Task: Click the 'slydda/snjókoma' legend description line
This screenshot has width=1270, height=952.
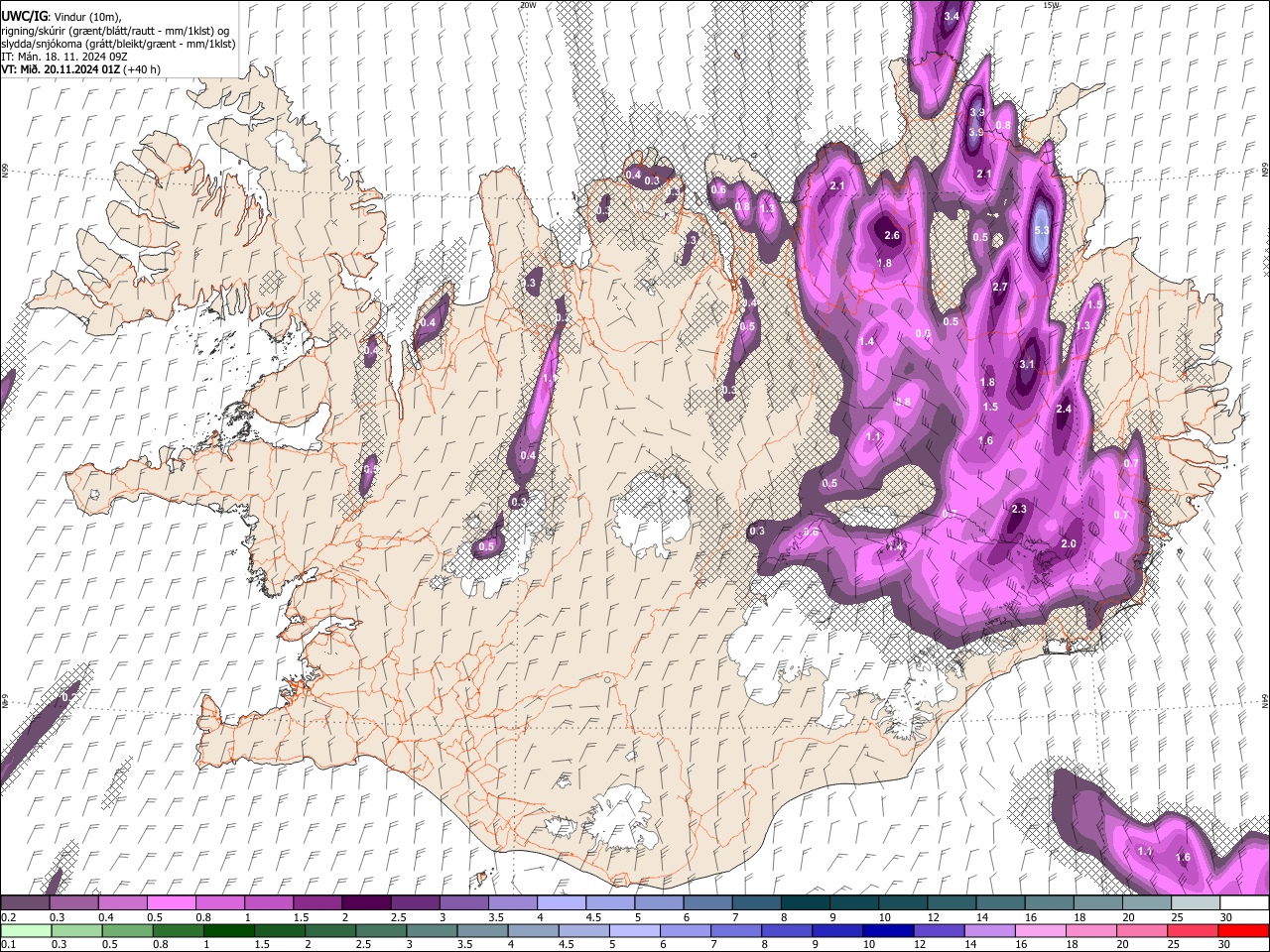Action: coord(118,45)
